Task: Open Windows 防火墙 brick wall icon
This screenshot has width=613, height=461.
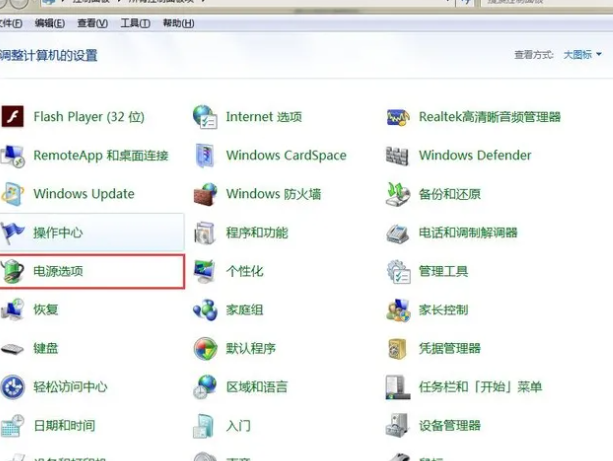Action: coord(205,194)
